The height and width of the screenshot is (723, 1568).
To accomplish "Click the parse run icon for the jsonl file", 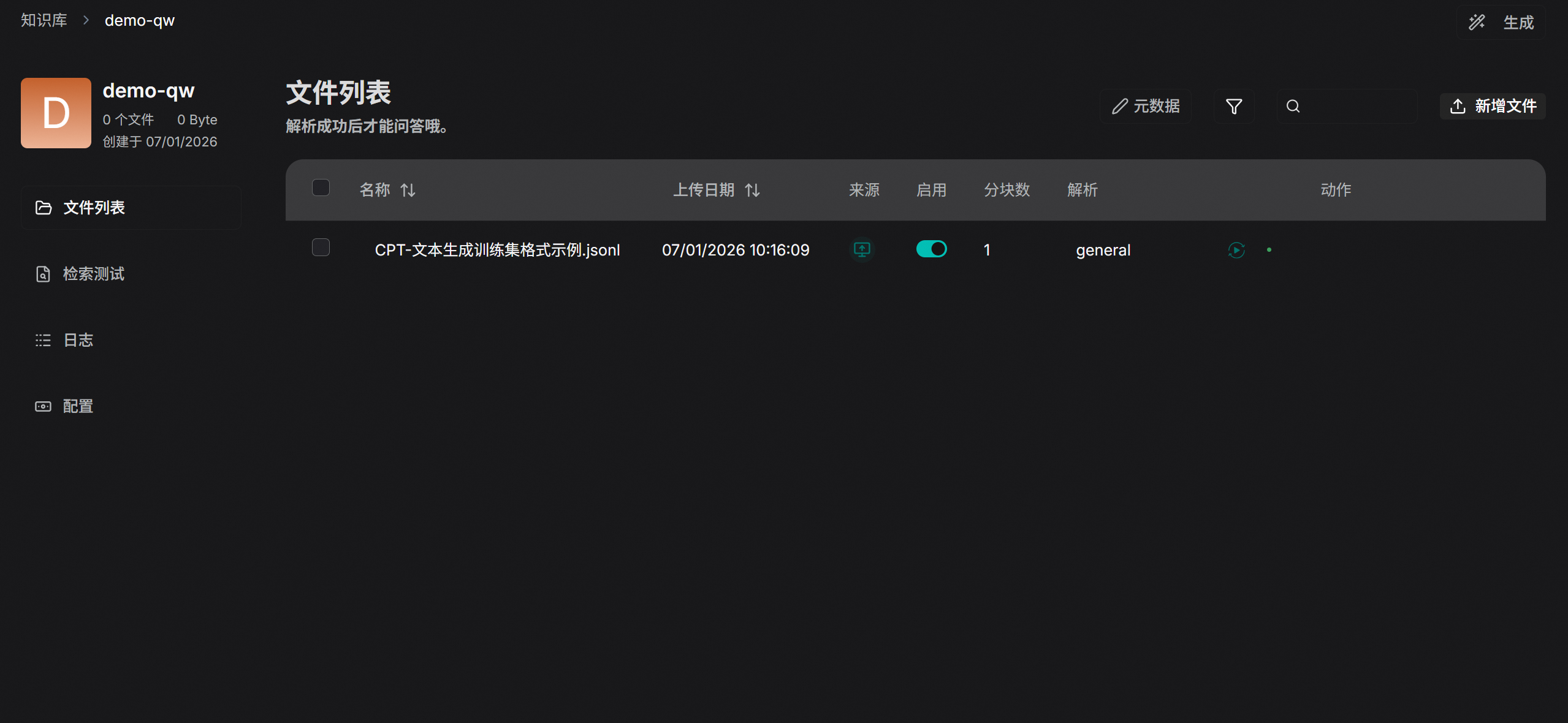I will (x=1236, y=250).
